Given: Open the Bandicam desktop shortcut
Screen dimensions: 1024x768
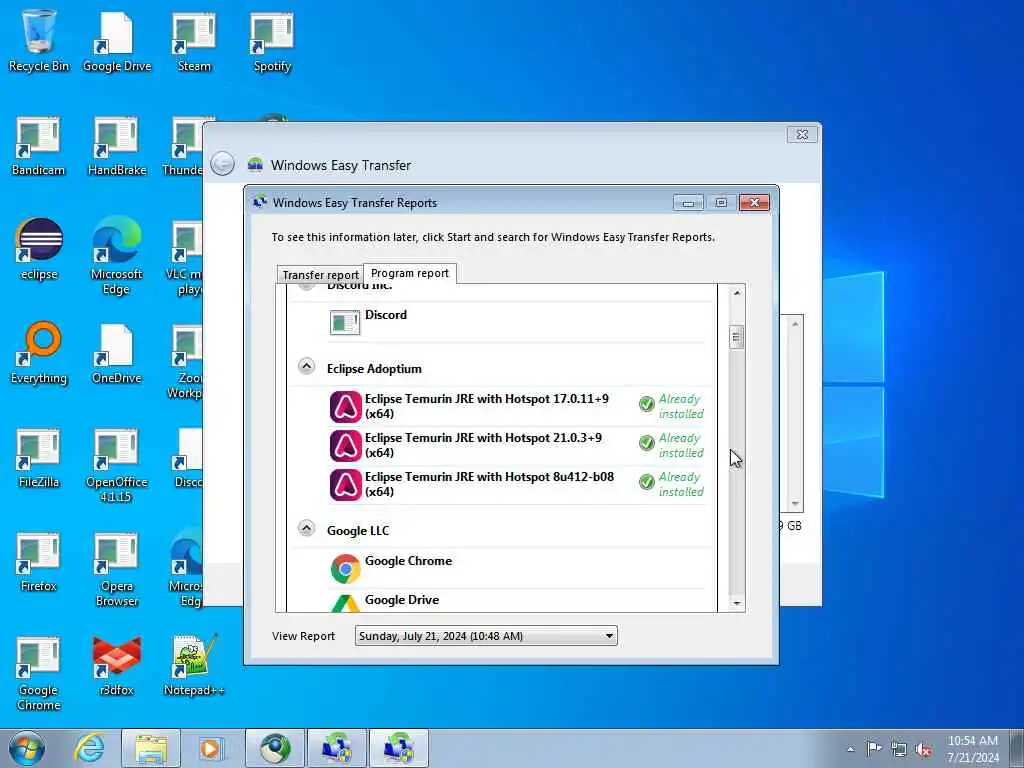Looking at the screenshot, I should (39, 145).
